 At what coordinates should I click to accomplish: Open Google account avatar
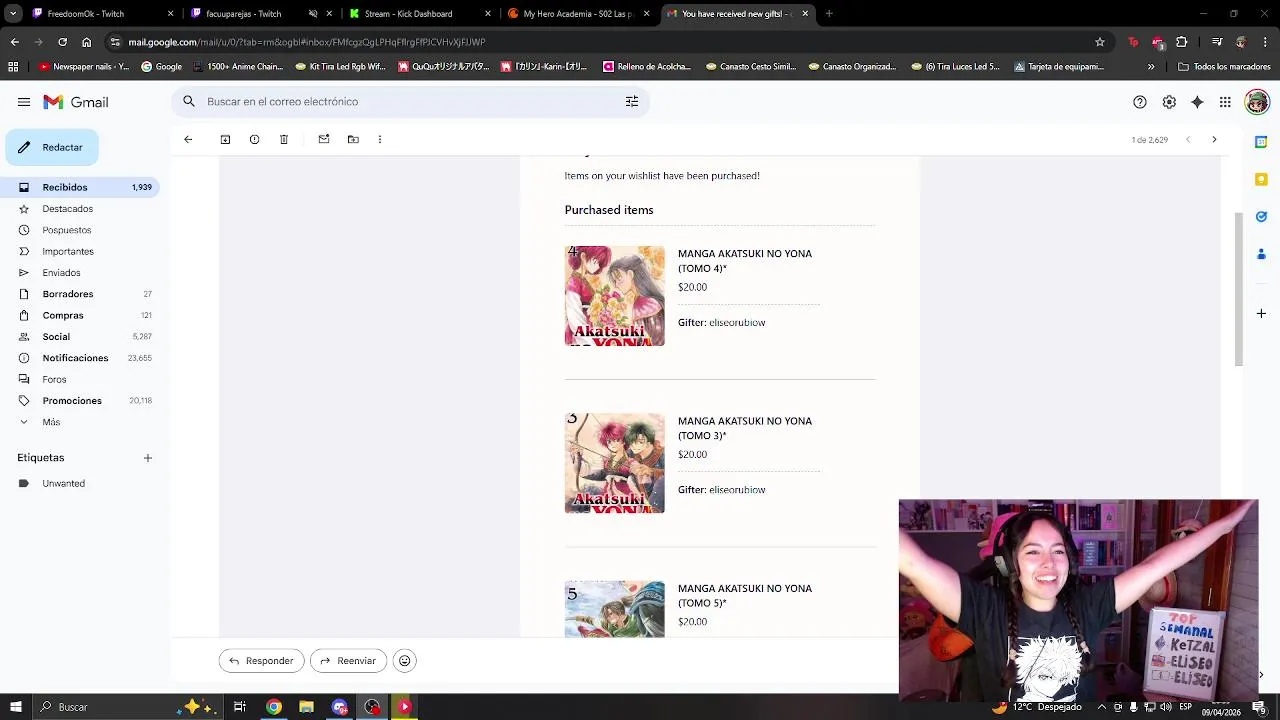pos(1257,102)
